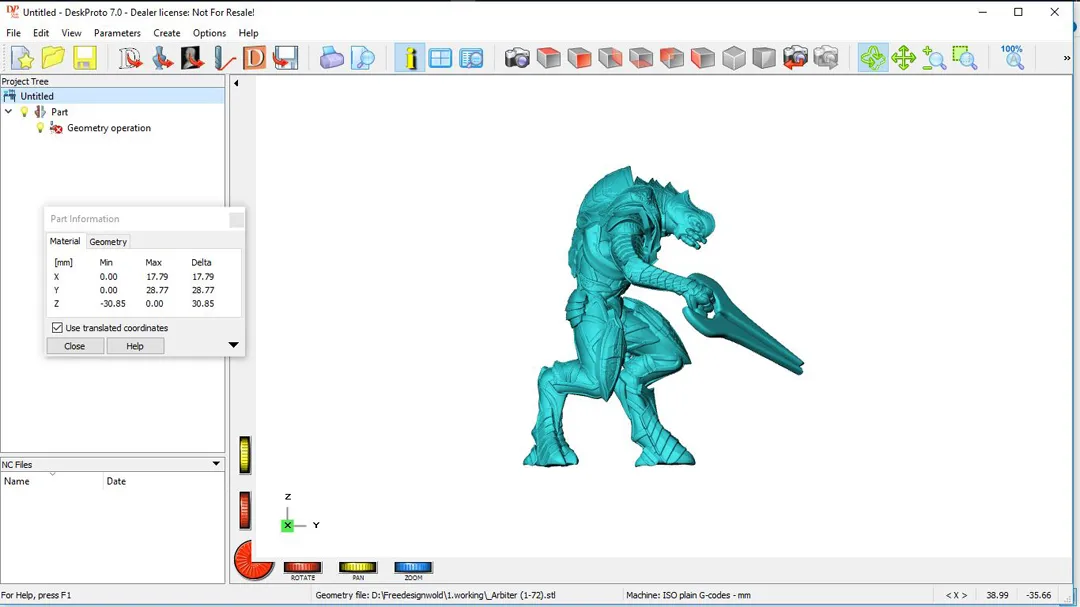The image size is (1080, 607).
Task: Select the Geometry operation tree item
Action: point(109,127)
